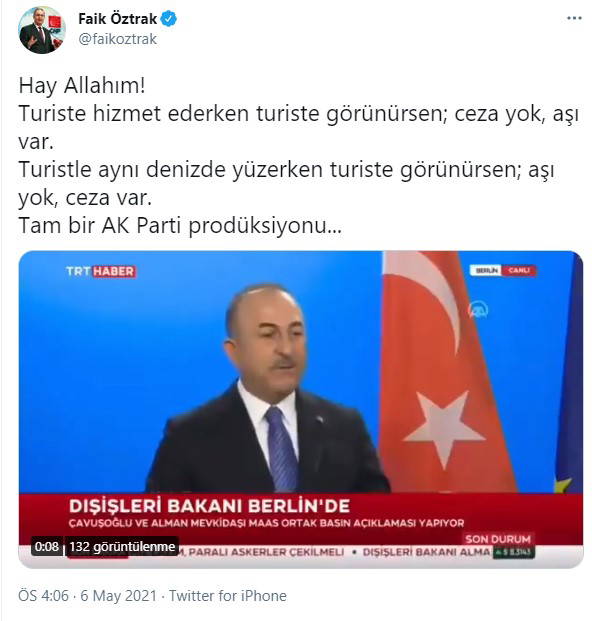Click the DIŞİŞLERİ BAKANI BERLİN'DE headline banner
The height and width of the screenshot is (621, 592).
(209, 506)
